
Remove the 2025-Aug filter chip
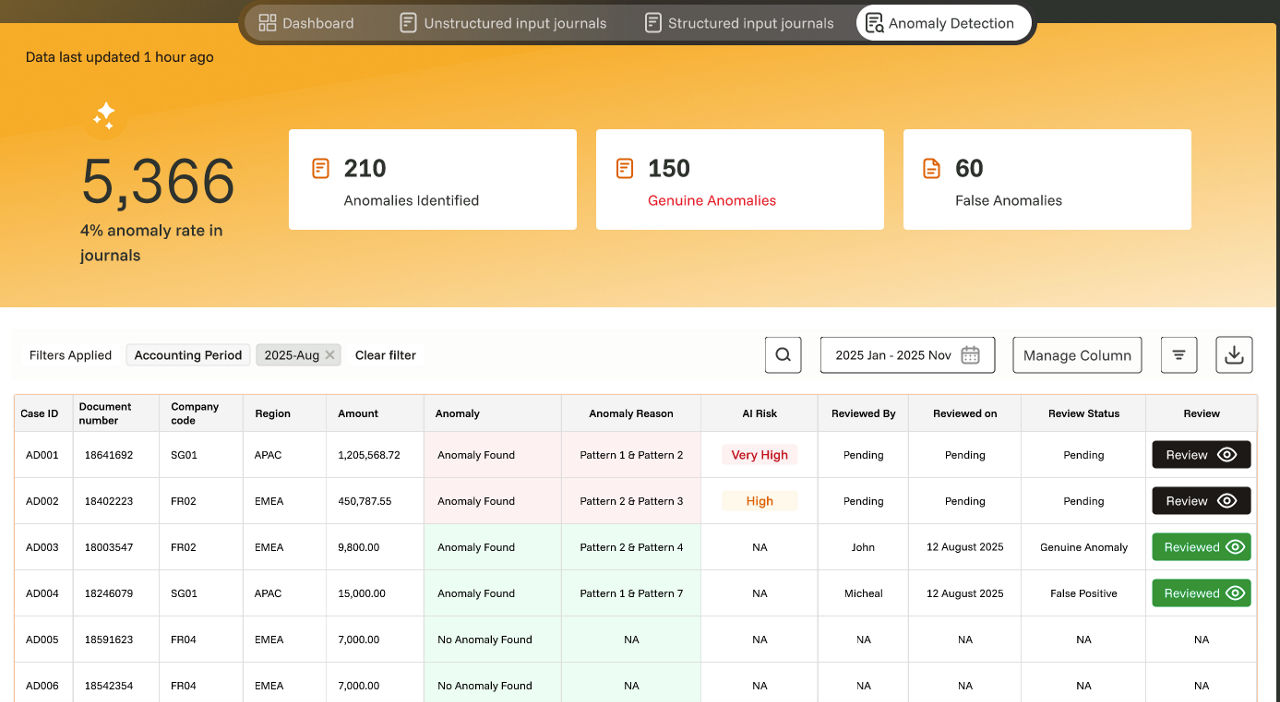point(330,355)
